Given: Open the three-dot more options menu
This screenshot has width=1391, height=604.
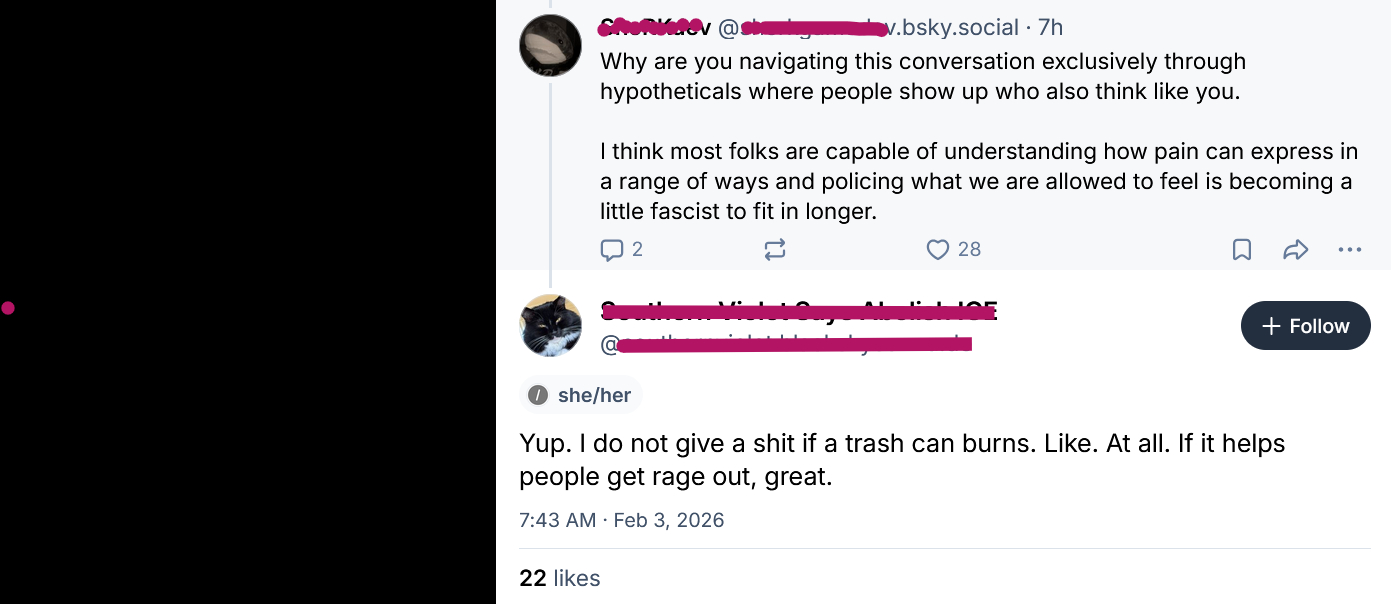Looking at the screenshot, I should click(x=1349, y=249).
